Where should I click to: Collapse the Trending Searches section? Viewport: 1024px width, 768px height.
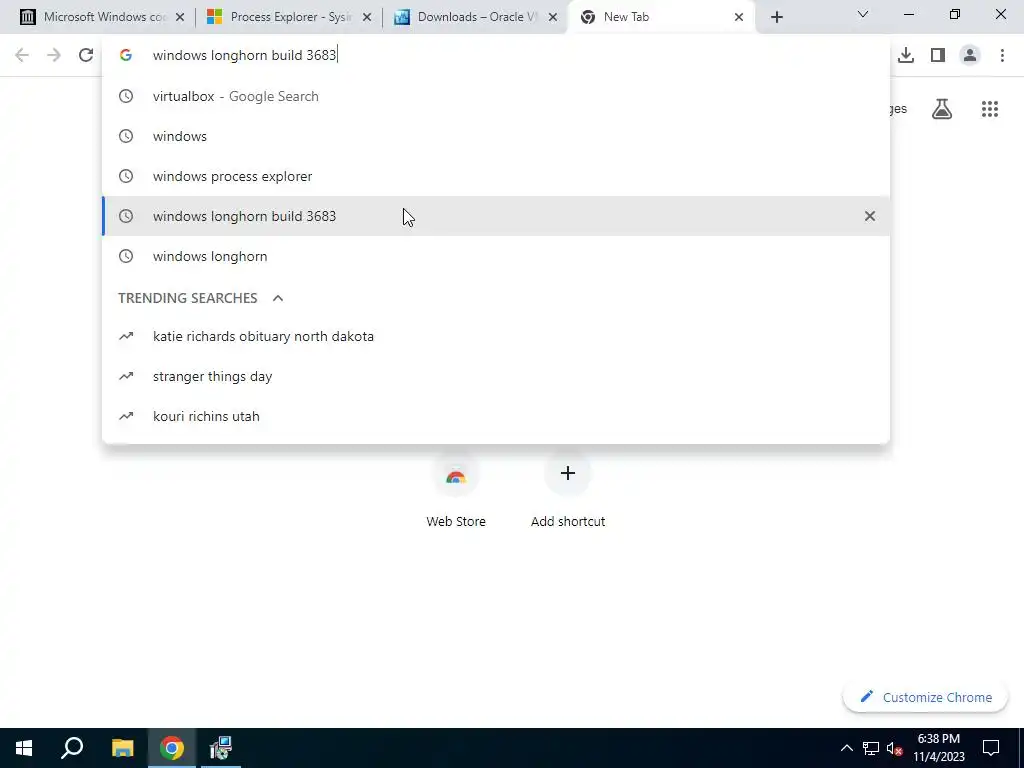[x=278, y=298]
